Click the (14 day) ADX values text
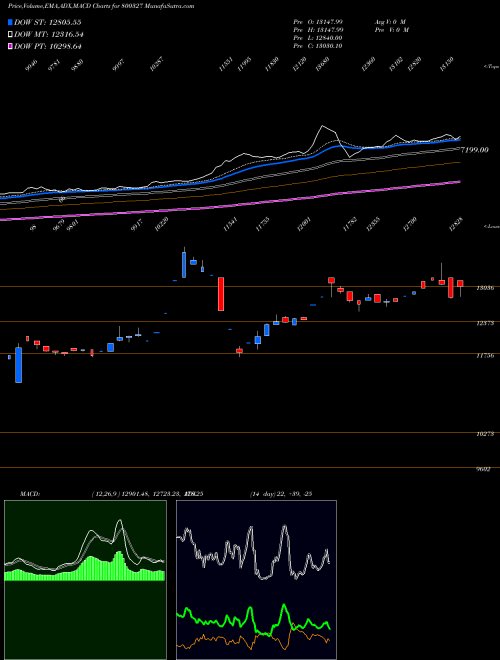Image resolution: width=500 pixels, height=660 pixels. 280,494
